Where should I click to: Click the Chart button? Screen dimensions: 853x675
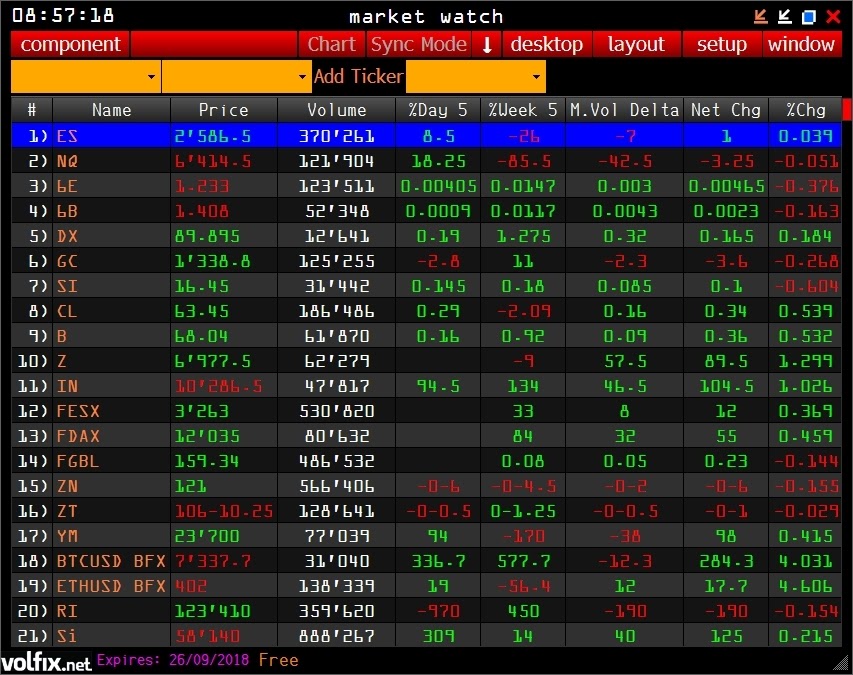click(x=331, y=44)
